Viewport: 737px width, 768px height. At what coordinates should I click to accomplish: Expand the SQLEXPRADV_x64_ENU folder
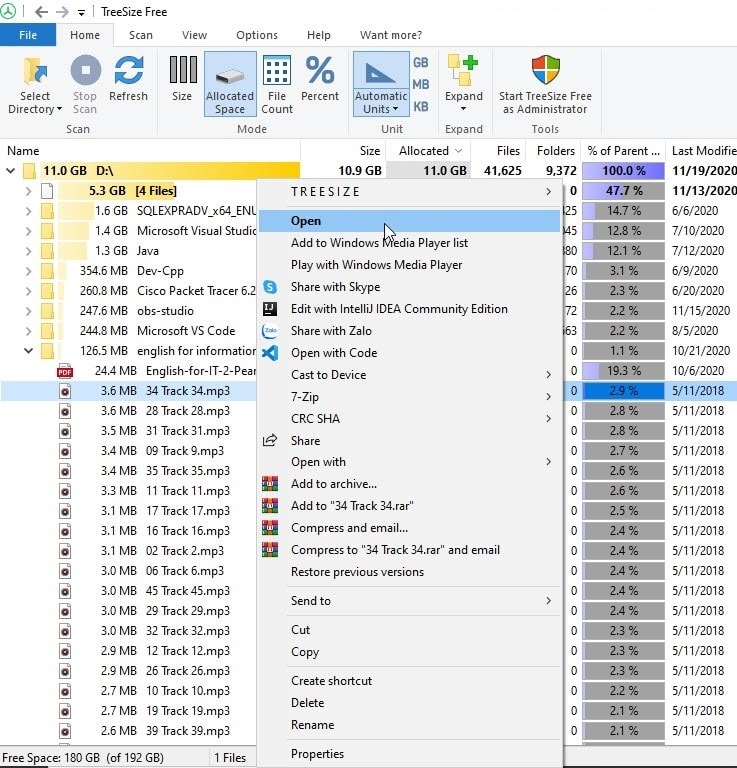[28, 211]
